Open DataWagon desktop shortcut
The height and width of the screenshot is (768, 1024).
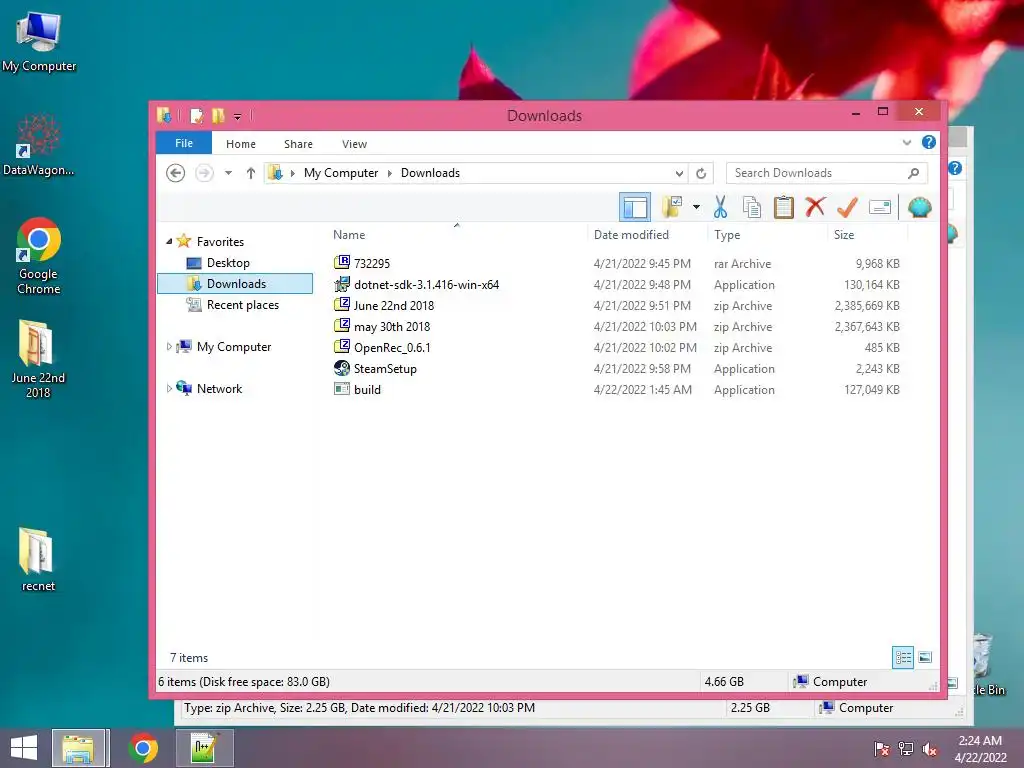[39, 145]
